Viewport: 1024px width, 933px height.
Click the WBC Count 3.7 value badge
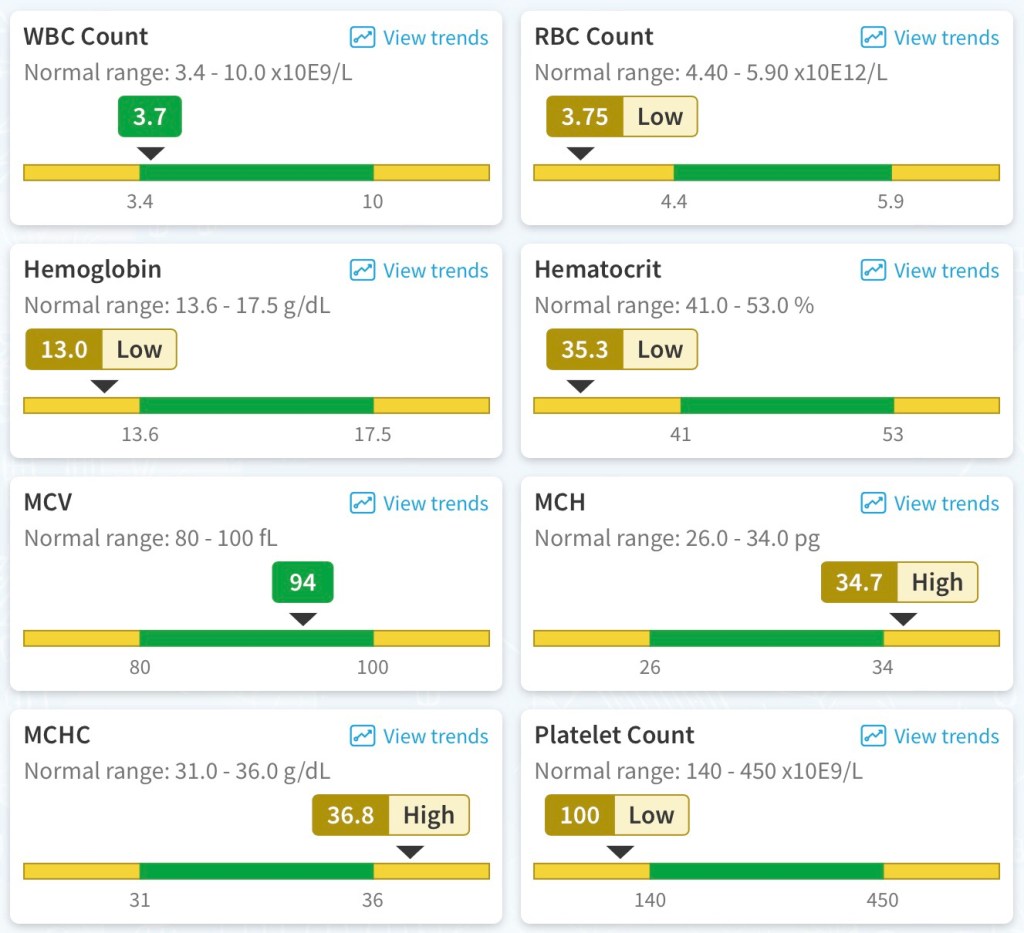click(150, 117)
